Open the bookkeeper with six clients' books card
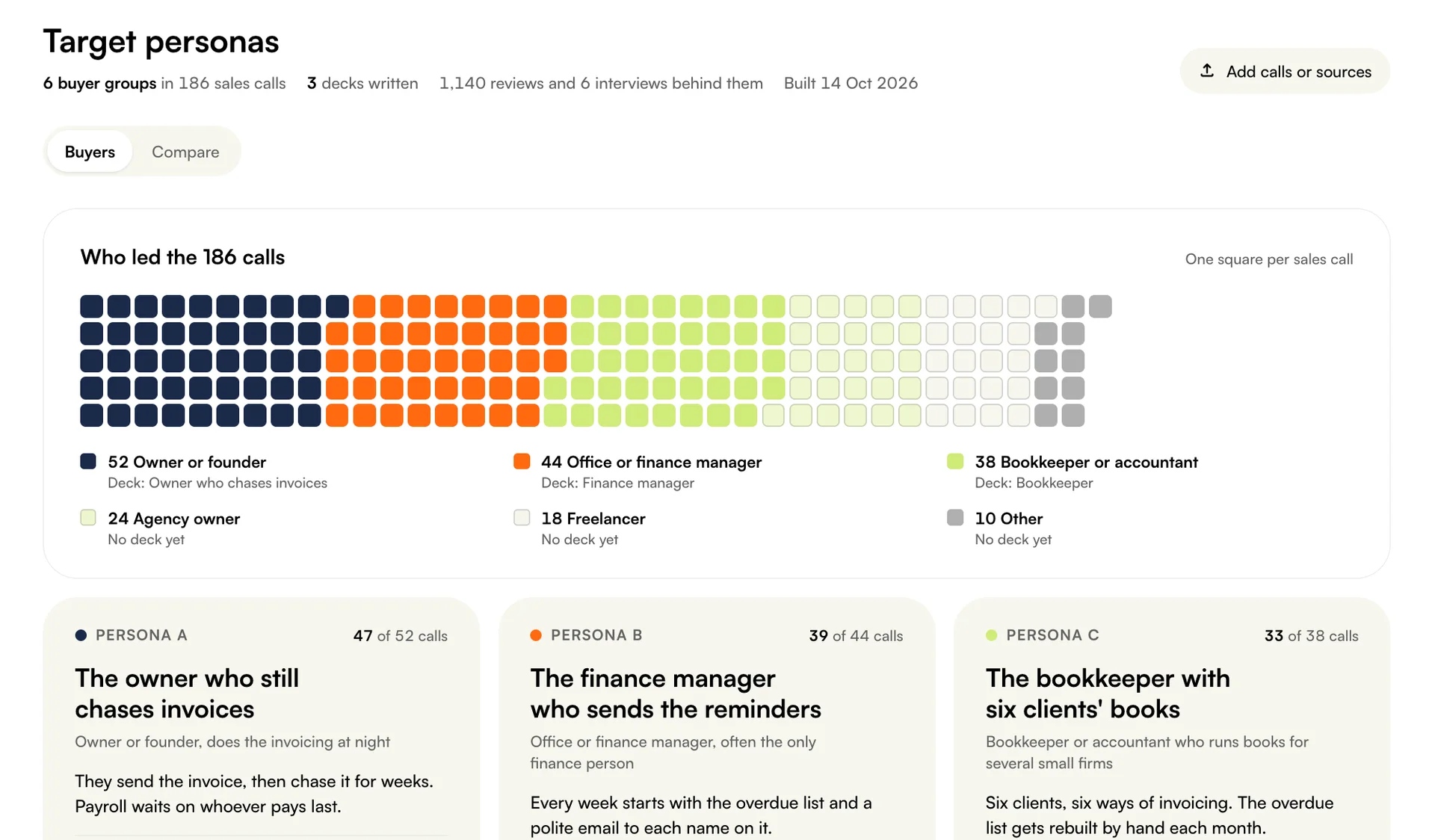The width and height of the screenshot is (1435, 840). tap(1108, 694)
